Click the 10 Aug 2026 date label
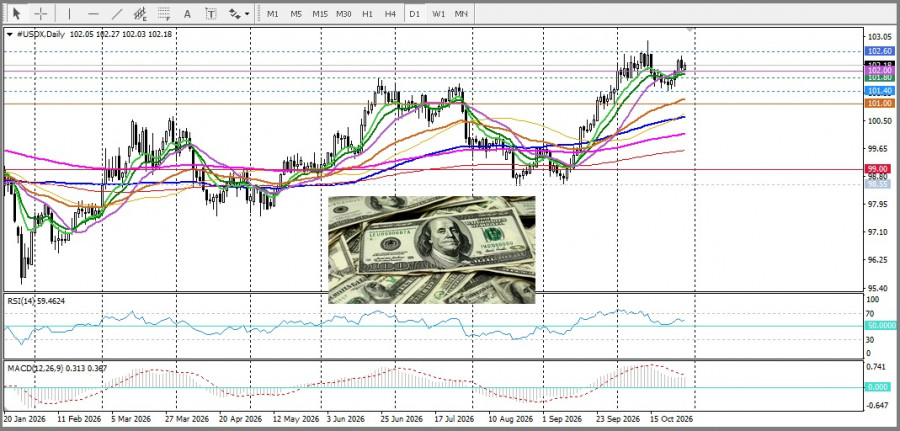Viewport: 900px width, 431px height. click(509, 419)
